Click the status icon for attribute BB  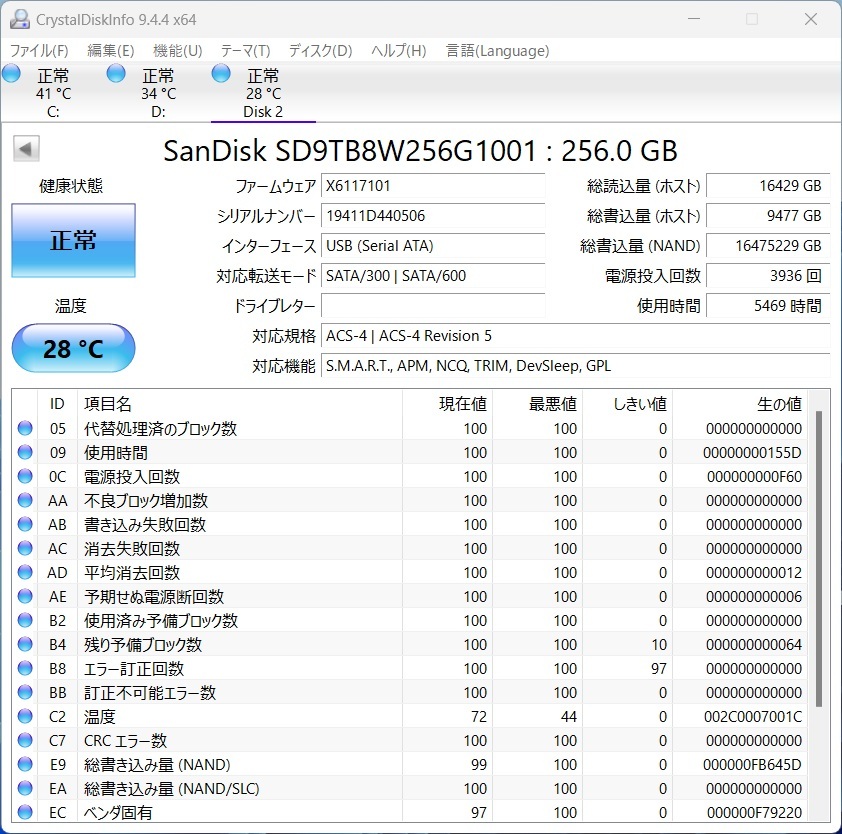tap(25, 692)
